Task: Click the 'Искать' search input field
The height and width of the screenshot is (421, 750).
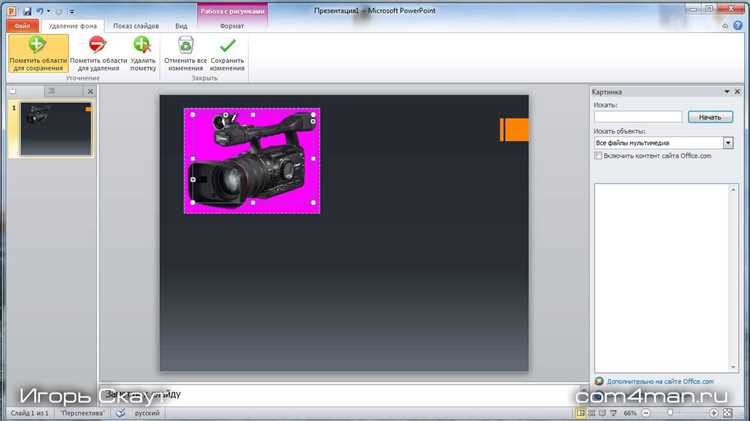Action: (x=638, y=117)
